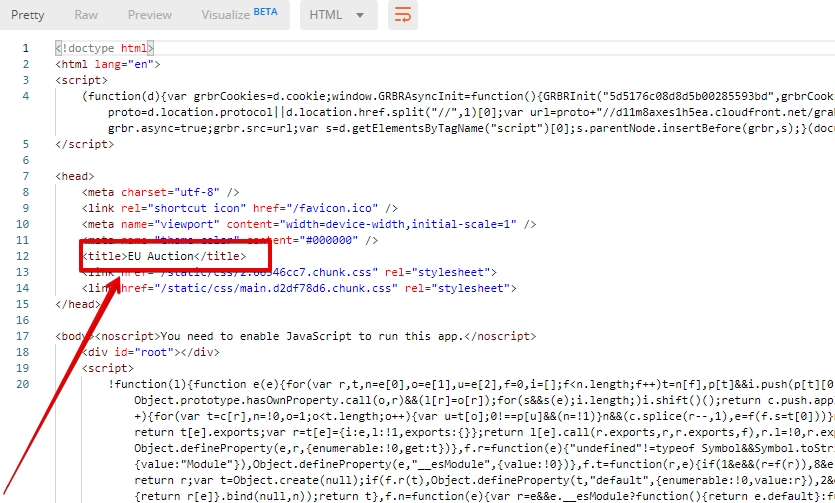Image resolution: width=835 pixels, height=503 pixels.
Task: Click the meta viewport line
Action: 309,224
